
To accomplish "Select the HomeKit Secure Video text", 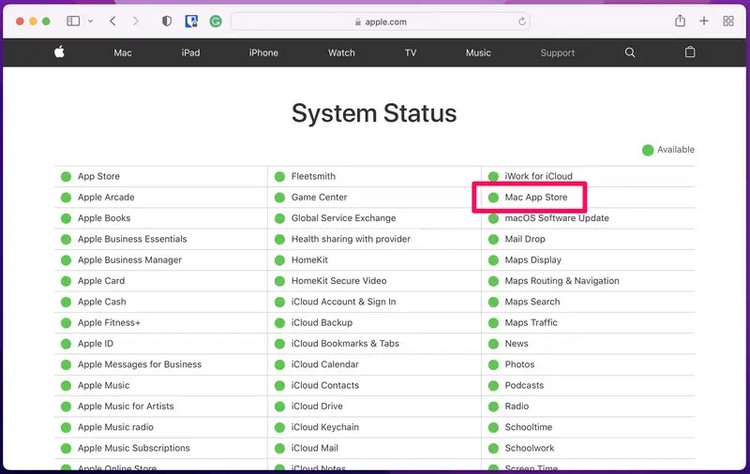I will [339, 281].
